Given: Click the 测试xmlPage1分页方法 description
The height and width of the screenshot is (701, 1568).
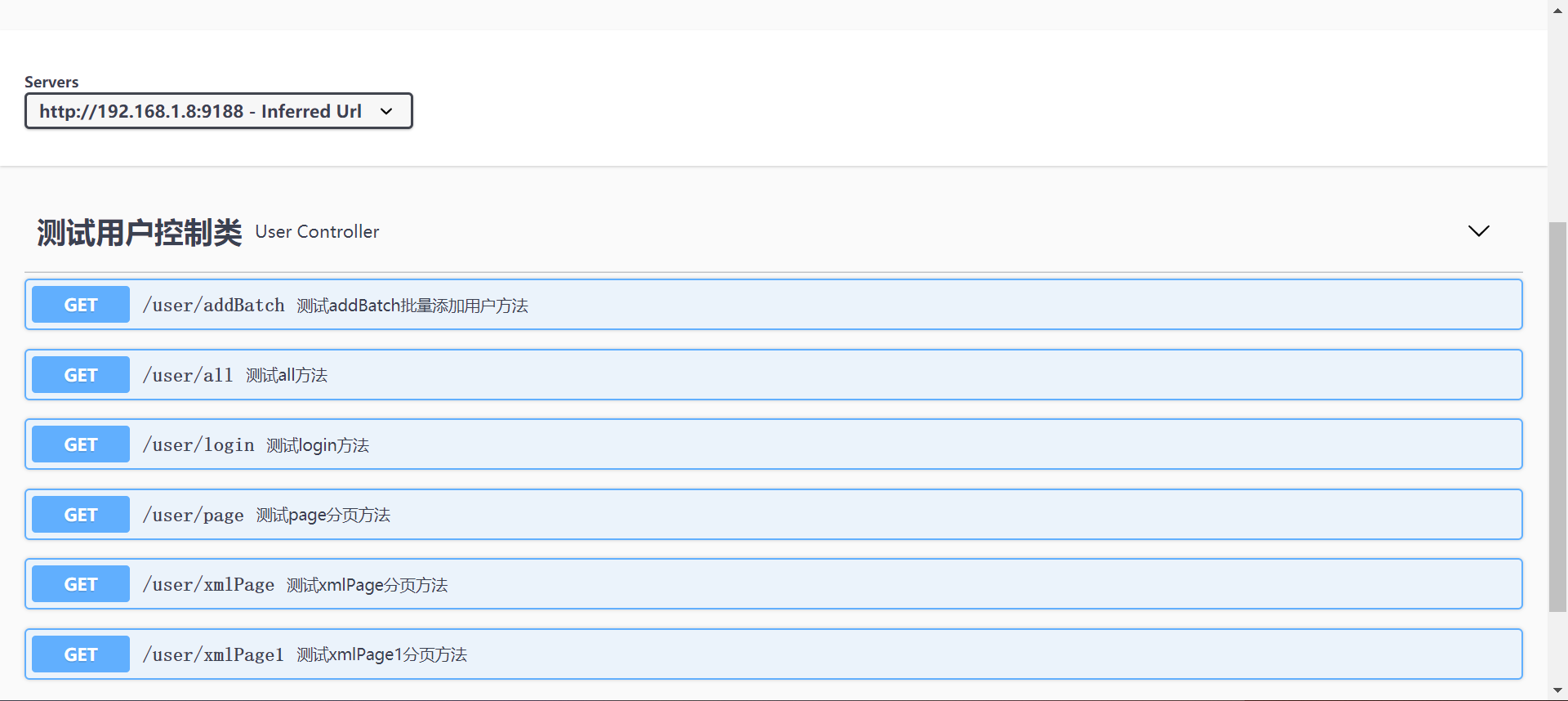Looking at the screenshot, I should pos(381,655).
